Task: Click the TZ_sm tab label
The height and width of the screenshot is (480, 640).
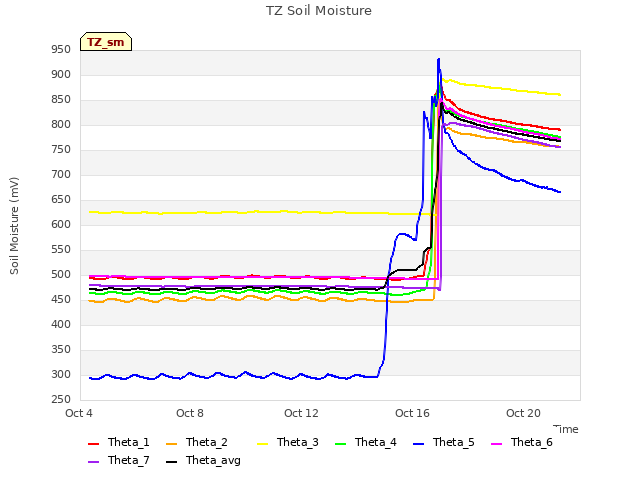Action: pos(106,42)
